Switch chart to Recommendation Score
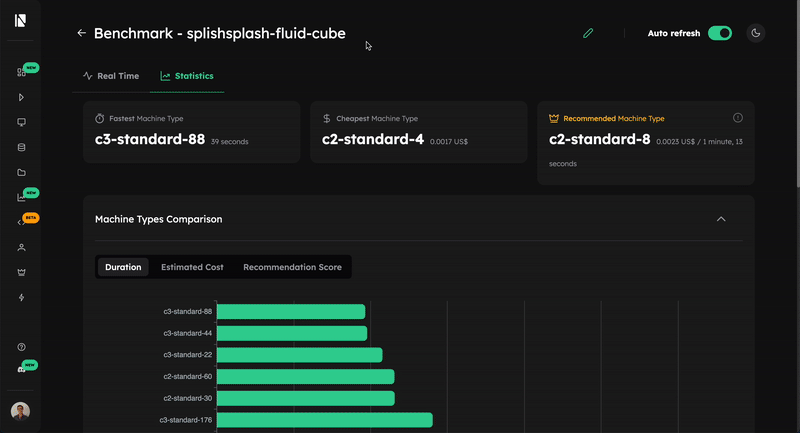 [292, 267]
